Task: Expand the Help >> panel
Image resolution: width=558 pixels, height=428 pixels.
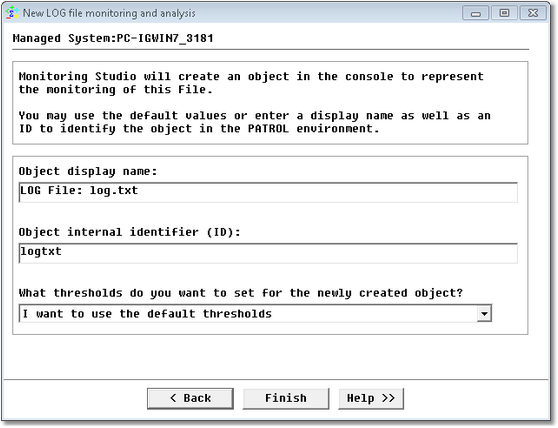Action: pos(371,398)
